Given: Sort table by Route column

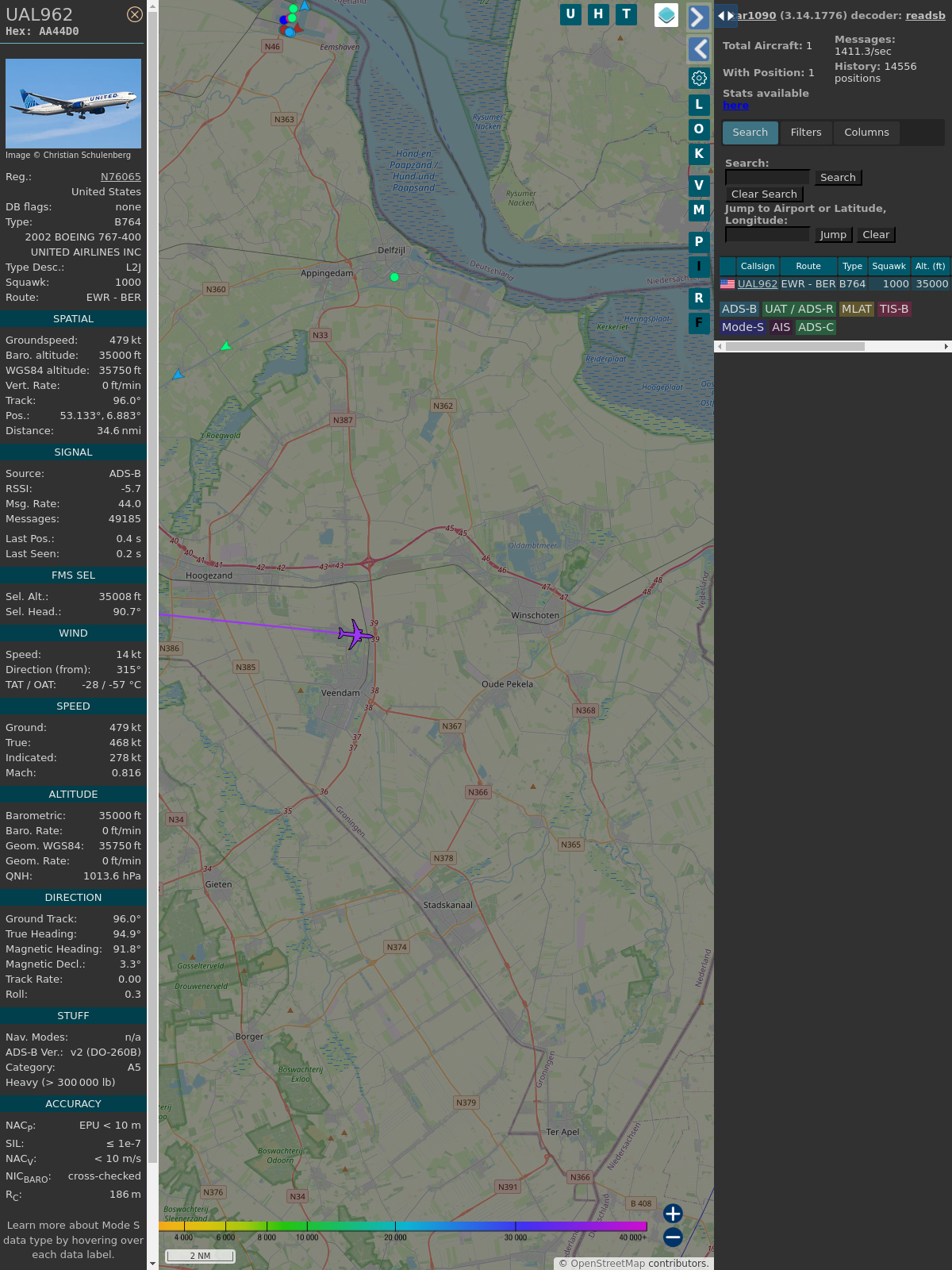Looking at the screenshot, I should pos(808,266).
